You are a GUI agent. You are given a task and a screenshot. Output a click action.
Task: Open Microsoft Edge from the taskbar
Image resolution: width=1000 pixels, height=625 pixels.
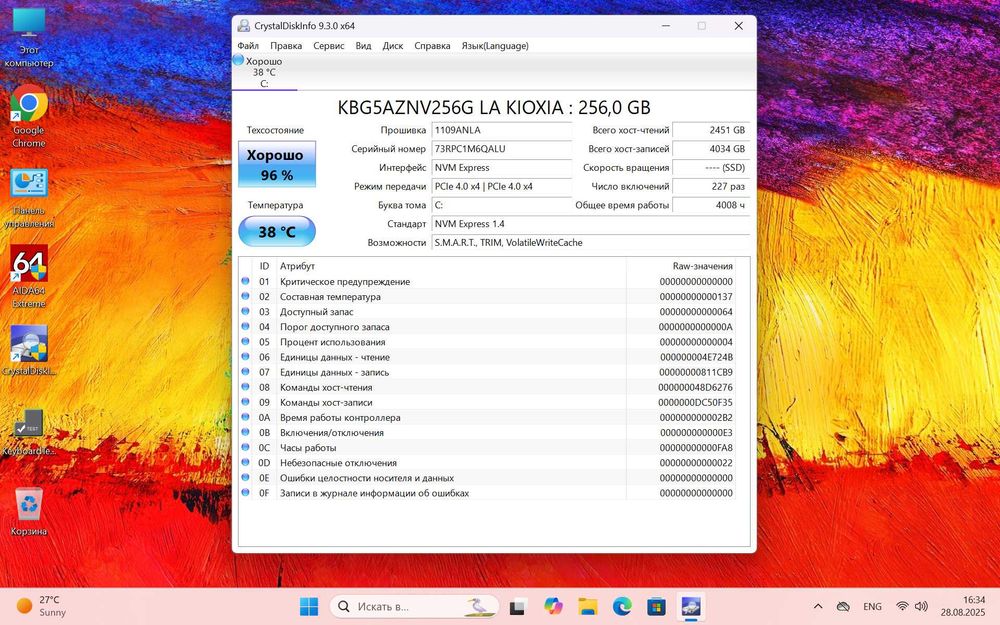[x=622, y=607]
